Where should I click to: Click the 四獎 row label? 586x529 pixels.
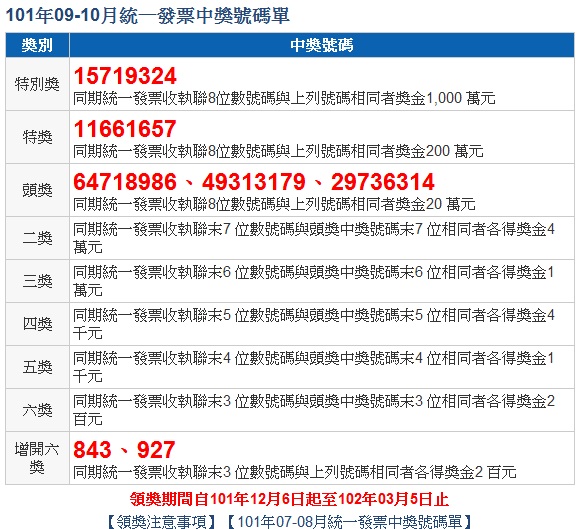coord(37,324)
